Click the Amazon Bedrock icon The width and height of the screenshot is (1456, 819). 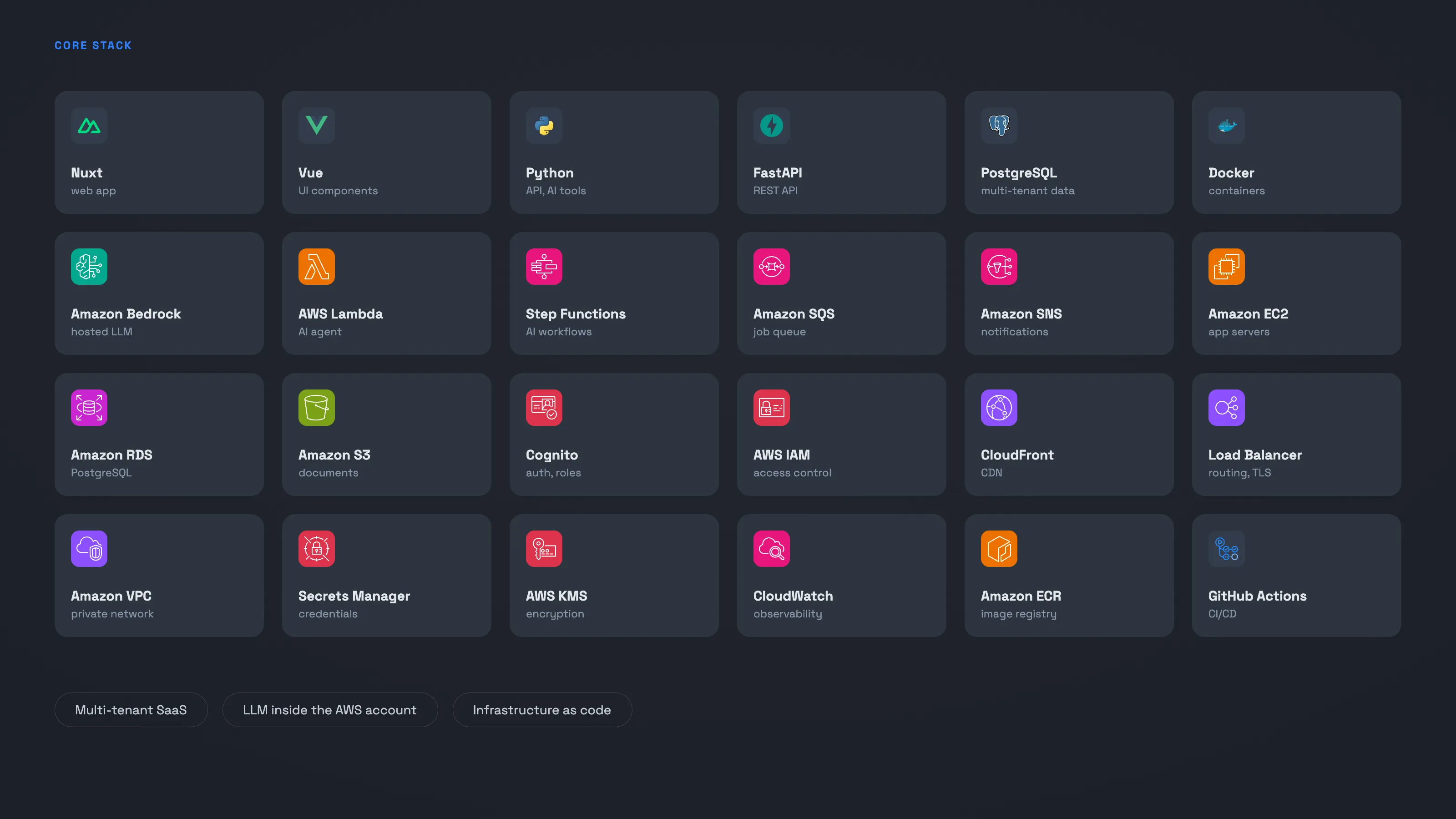pyautogui.click(x=89, y=267)
